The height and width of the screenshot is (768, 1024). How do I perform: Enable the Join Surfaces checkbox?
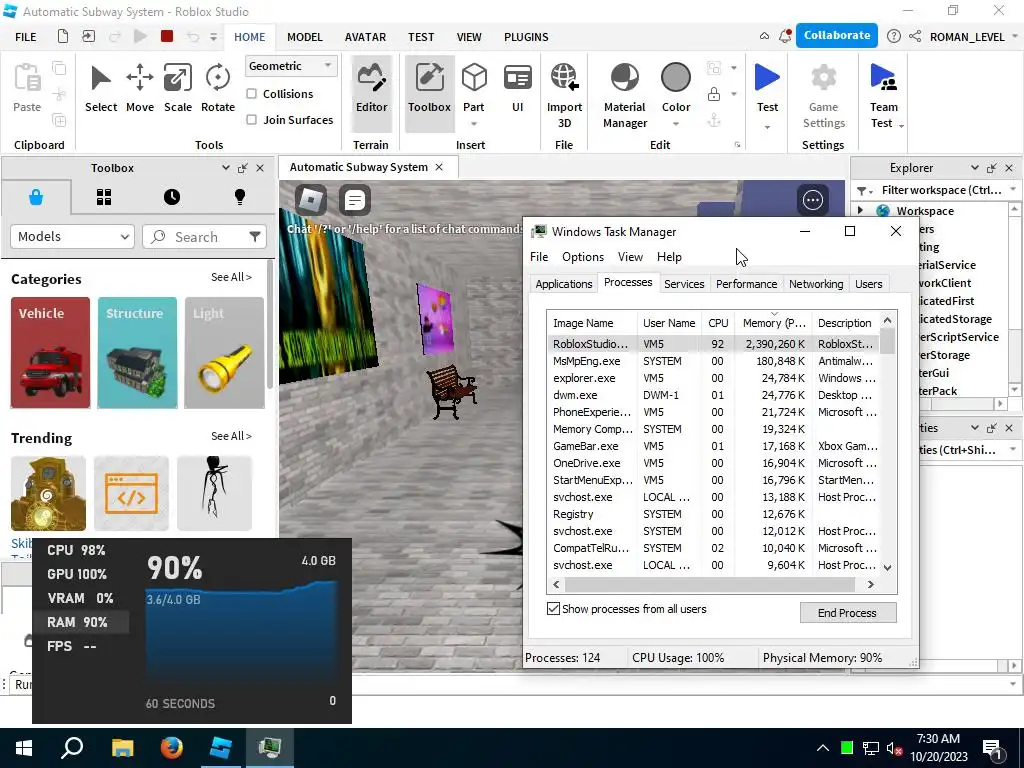point(251,120)
